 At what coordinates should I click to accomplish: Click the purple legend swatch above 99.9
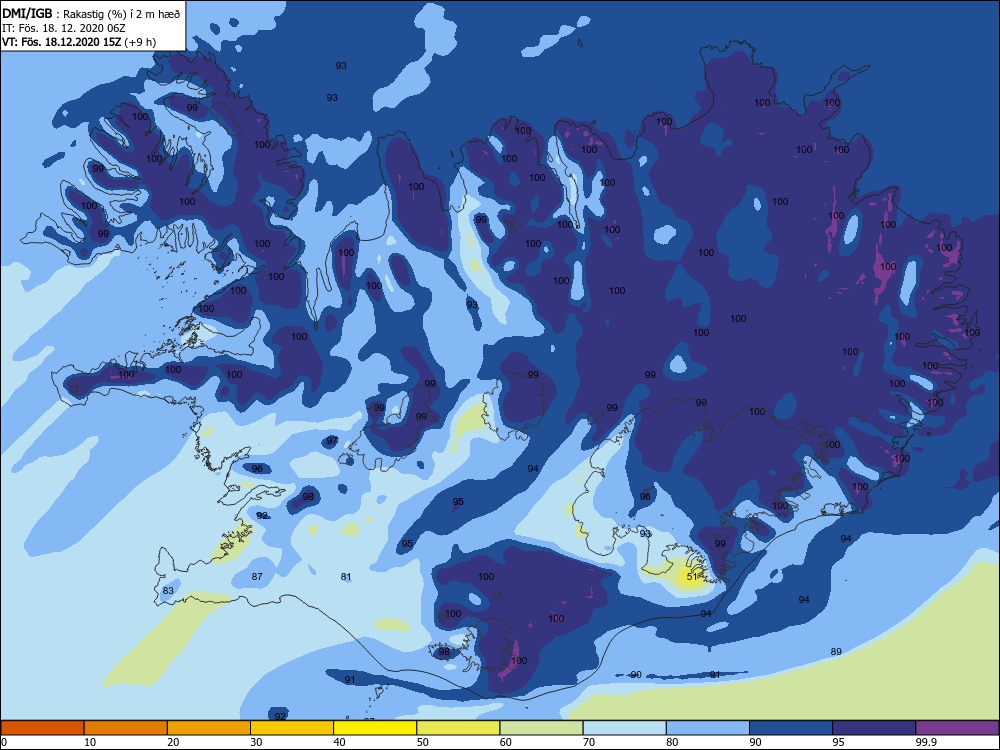tap(957, 728)
